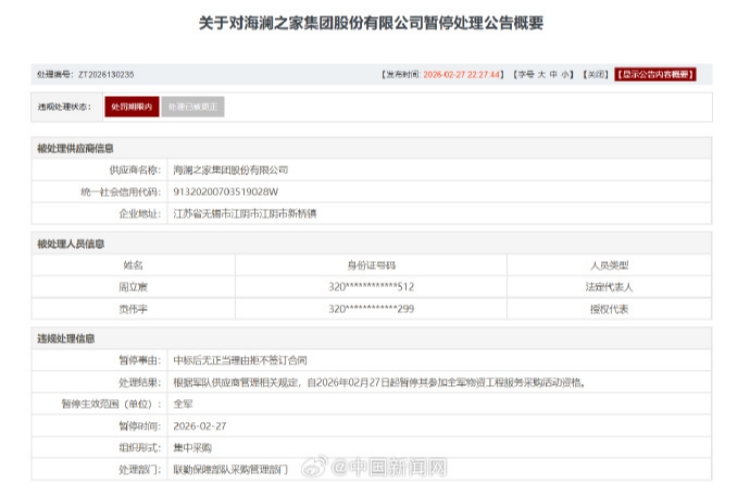Click the name 贾伟宇 in personnel table

[x=134, y=308]
